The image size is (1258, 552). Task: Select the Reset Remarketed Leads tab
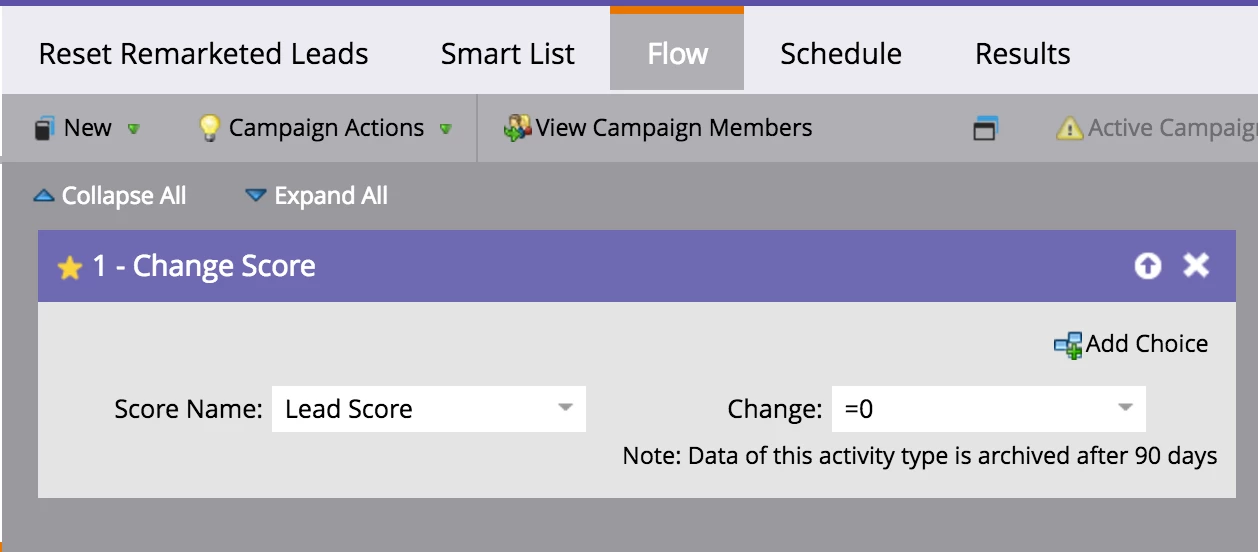(x=203, y=54)
